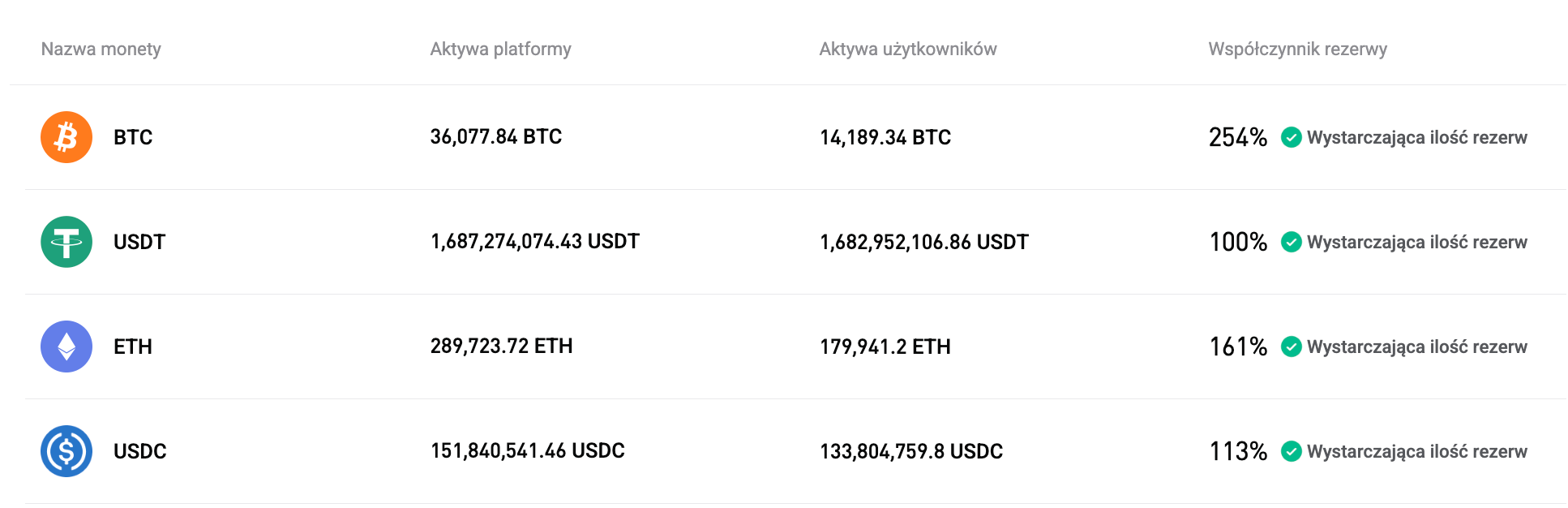Click the orange BTC coin icon

click(x=66, y=137)
